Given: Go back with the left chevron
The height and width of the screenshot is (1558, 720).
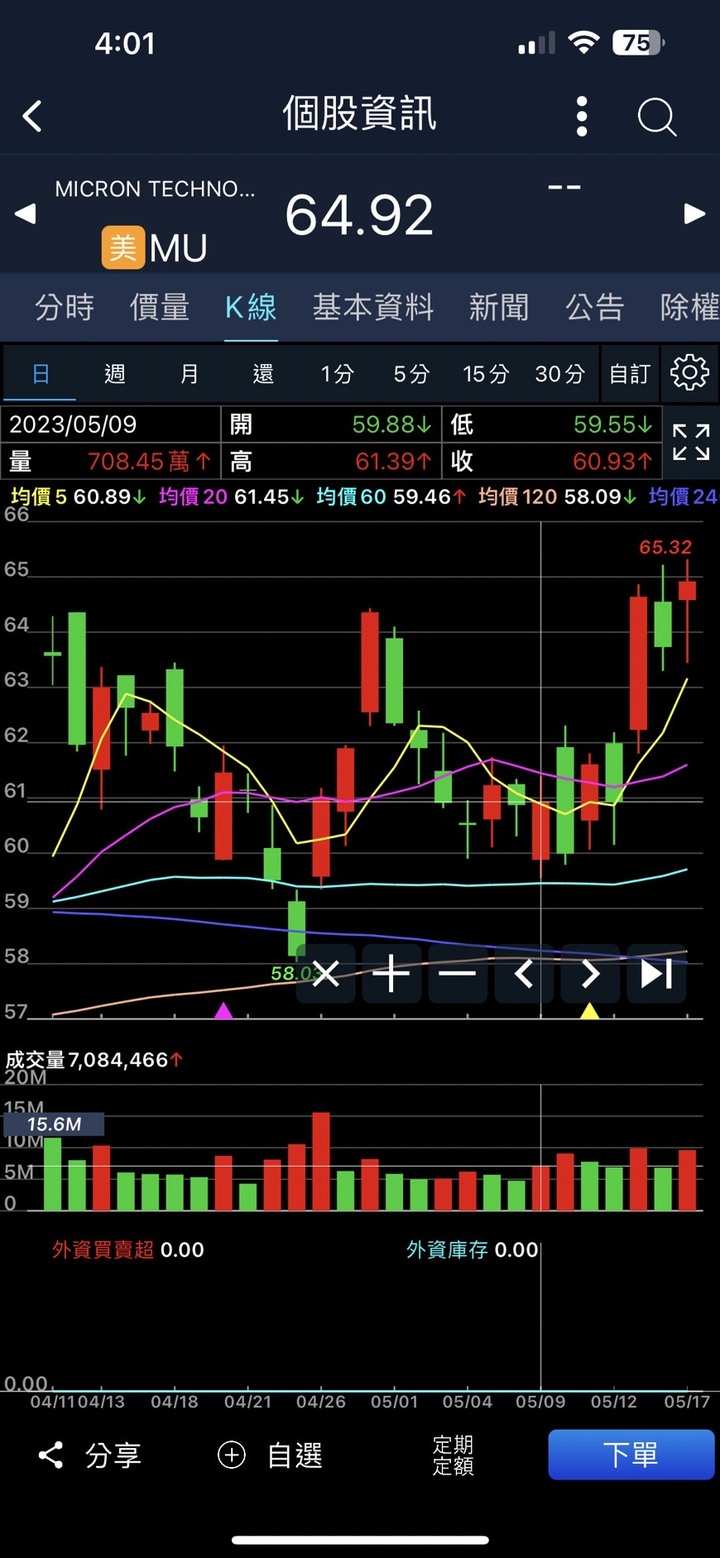Looking at the screenshot, I should tap(33, 116).
